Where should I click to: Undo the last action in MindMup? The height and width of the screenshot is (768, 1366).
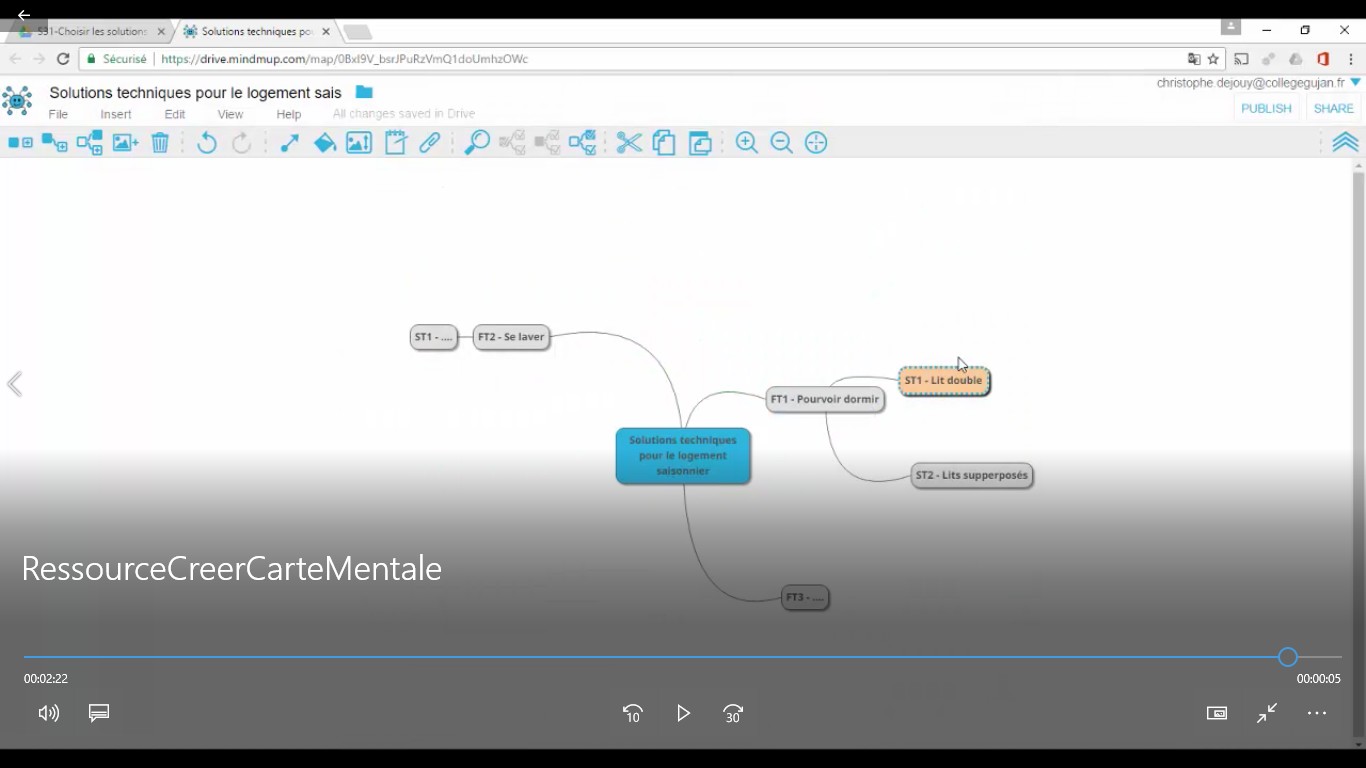[x=206, y=143]
